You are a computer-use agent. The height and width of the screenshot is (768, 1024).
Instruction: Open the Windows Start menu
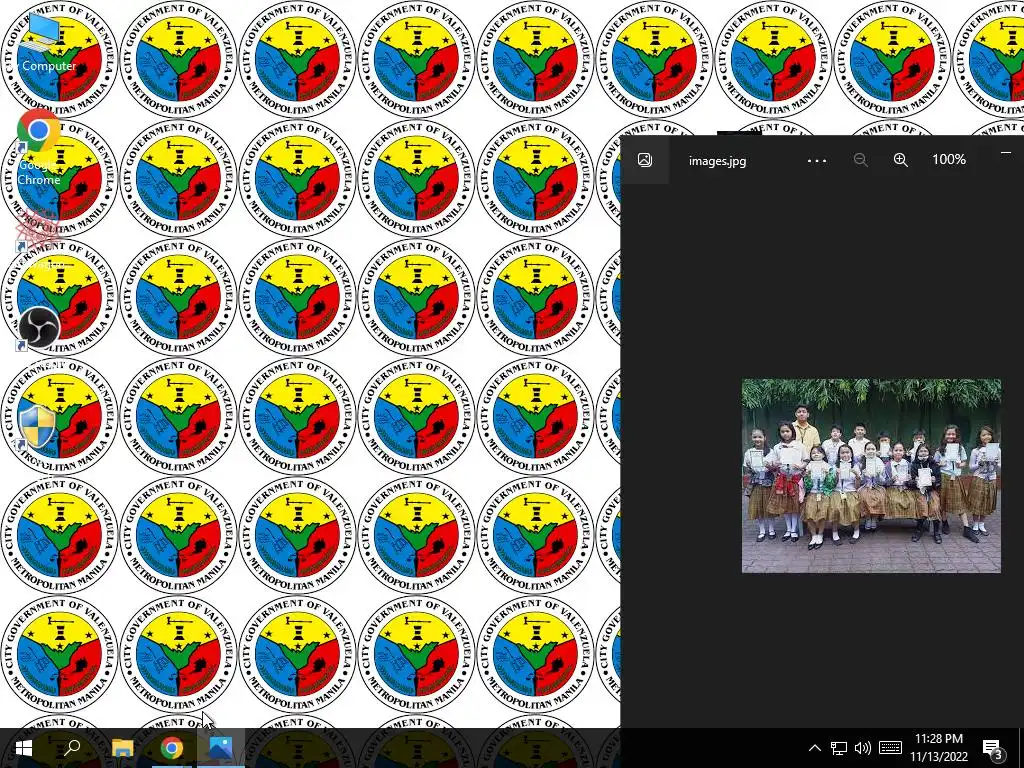24,748
